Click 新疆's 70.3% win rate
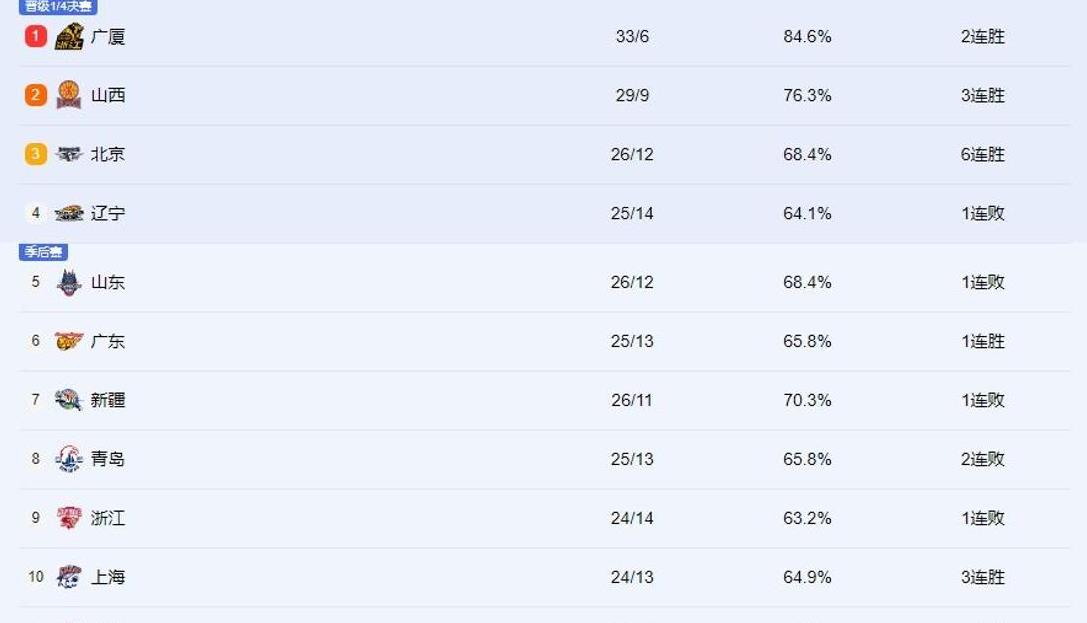 (807, 400)
